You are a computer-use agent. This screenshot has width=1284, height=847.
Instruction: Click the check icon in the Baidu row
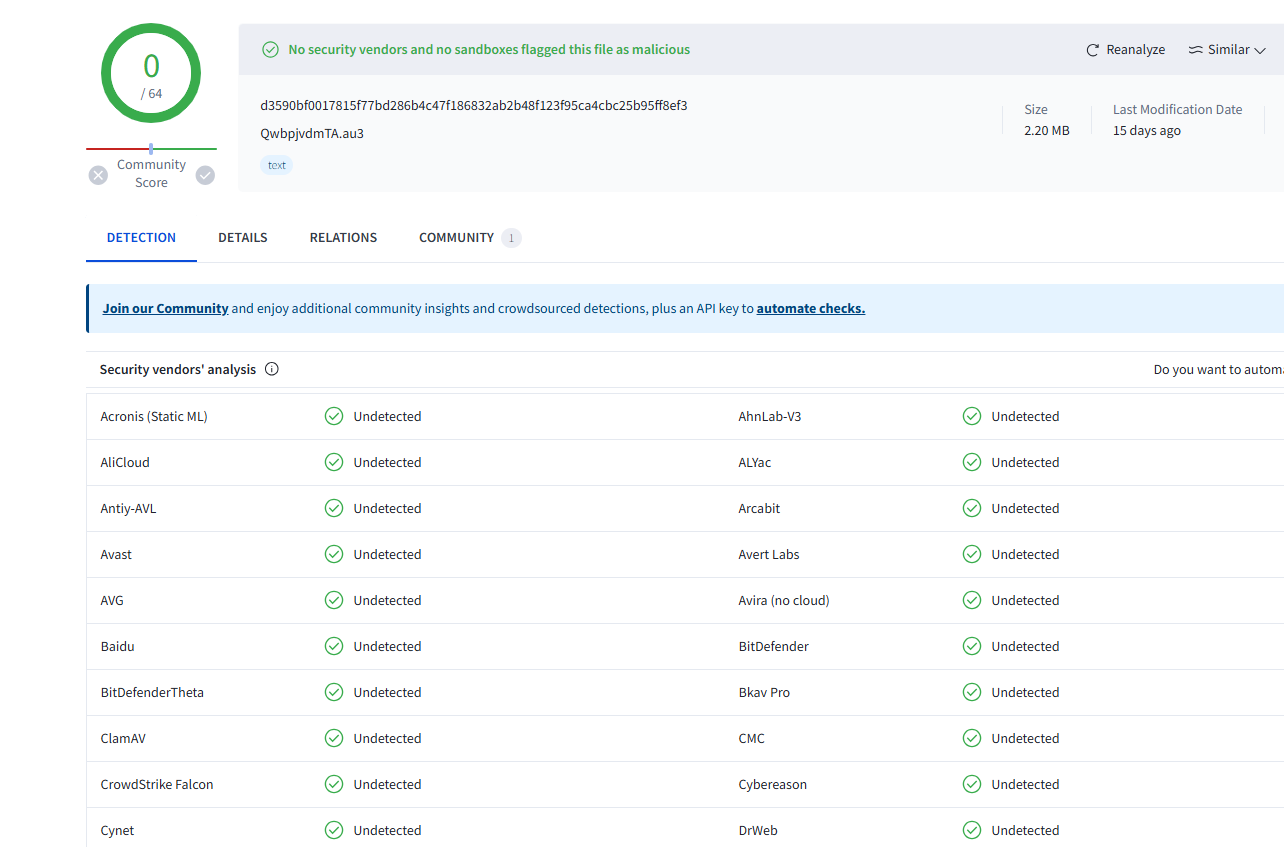tap(334, 646)
